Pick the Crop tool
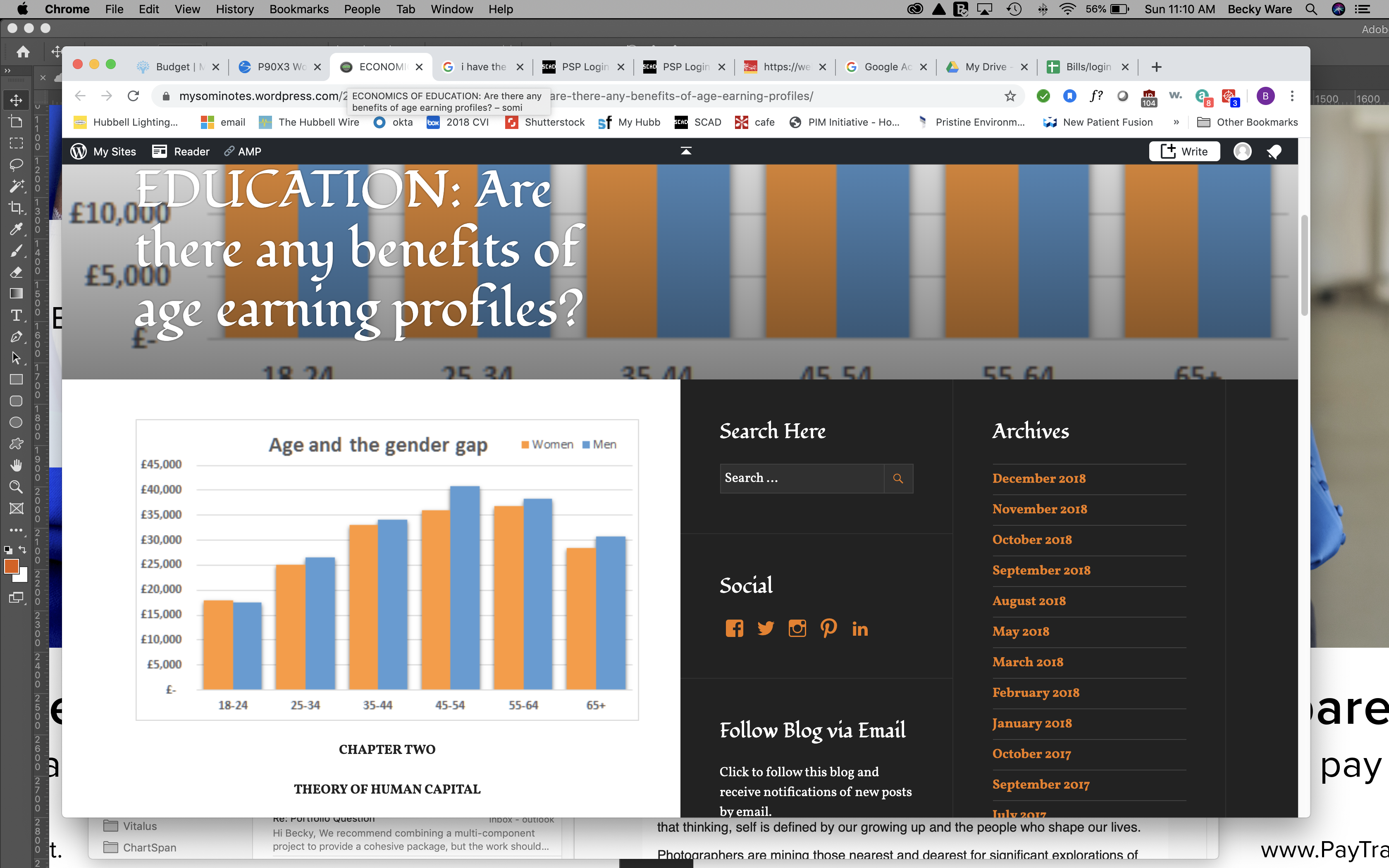 tap(16, 208)
